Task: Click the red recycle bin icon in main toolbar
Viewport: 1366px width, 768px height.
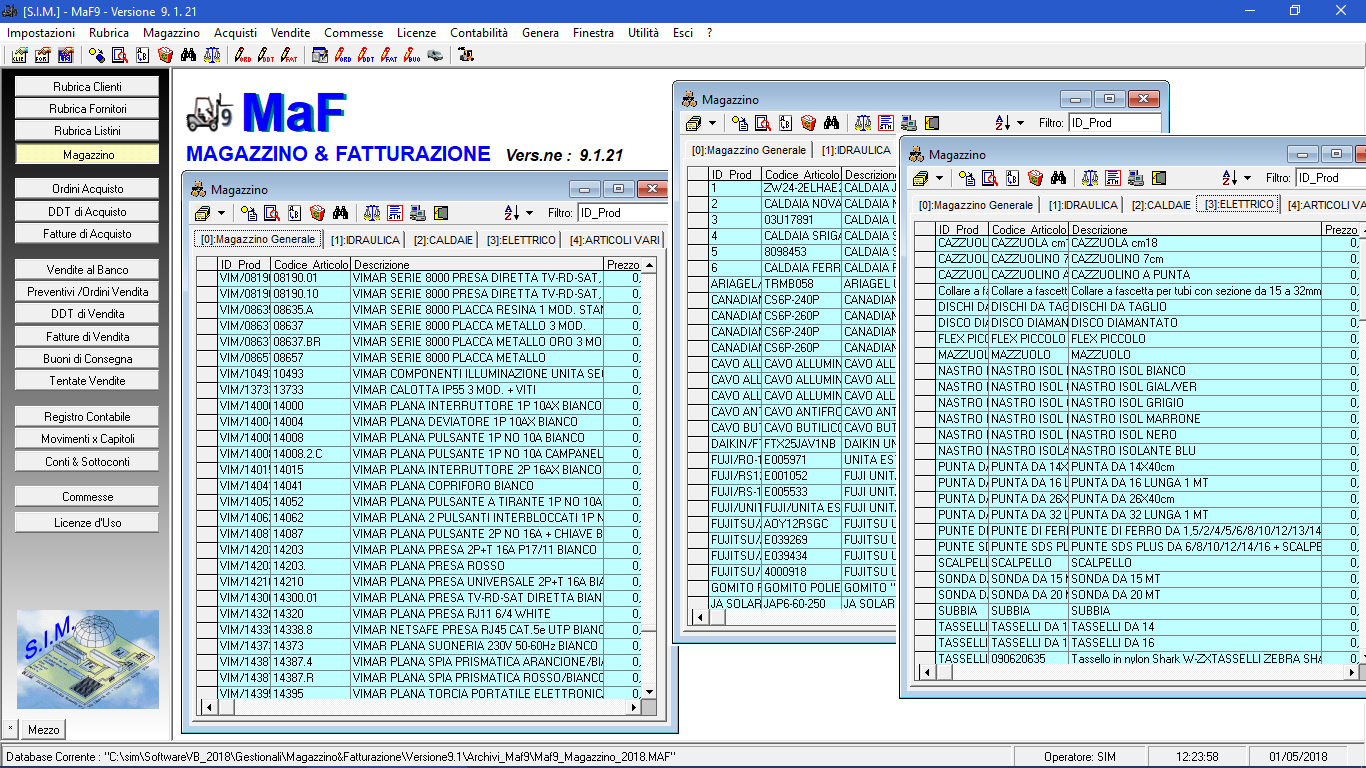Action: pos(165,55)
